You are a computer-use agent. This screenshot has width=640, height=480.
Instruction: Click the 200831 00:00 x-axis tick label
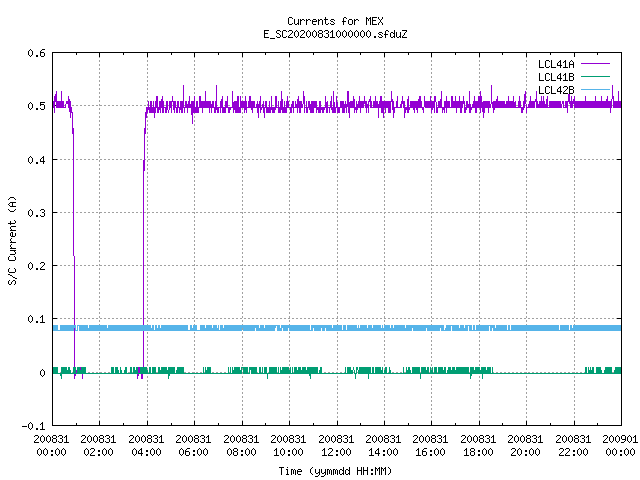[51, 446]
